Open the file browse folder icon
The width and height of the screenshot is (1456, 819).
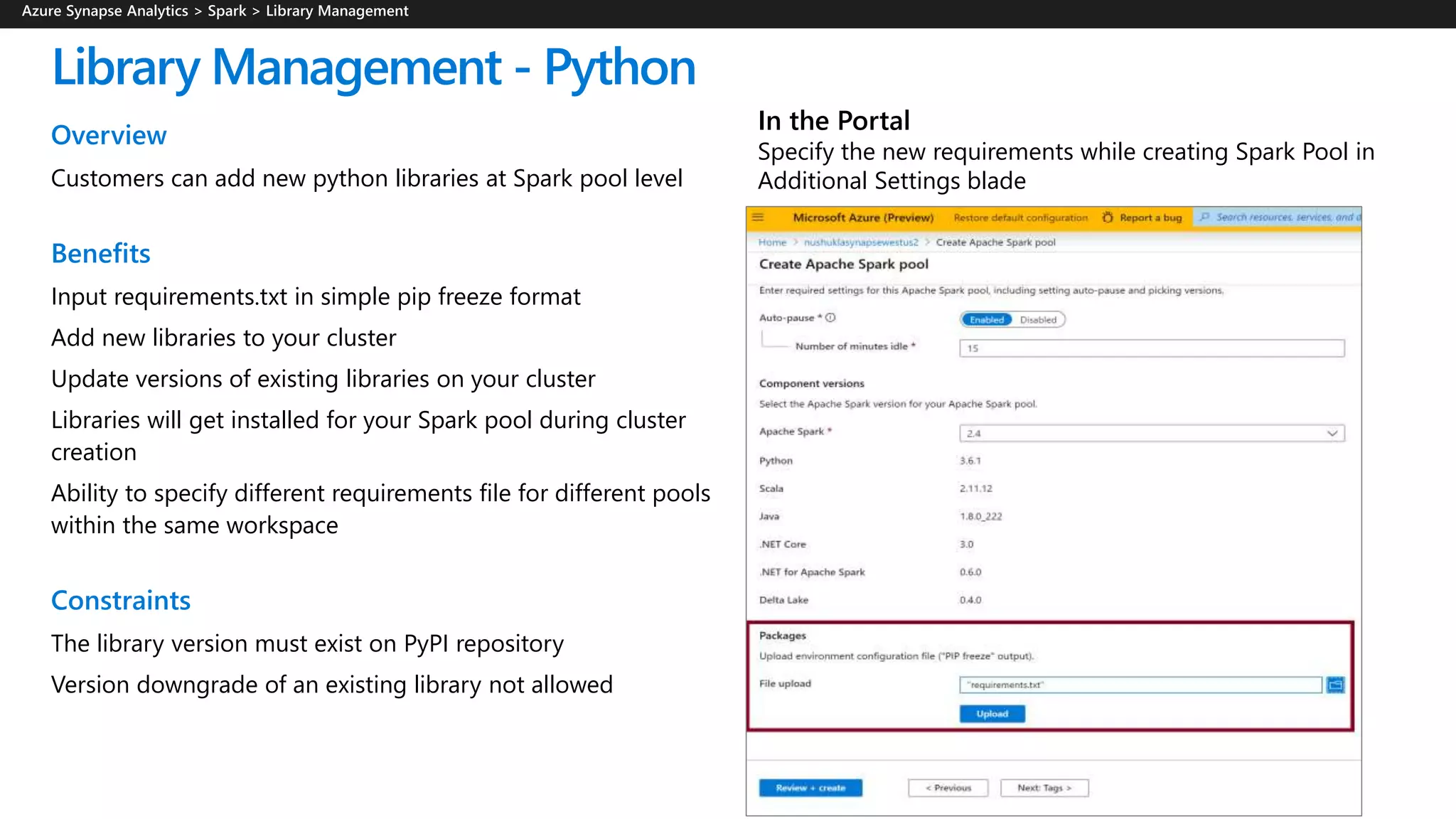pos(1336,685)
